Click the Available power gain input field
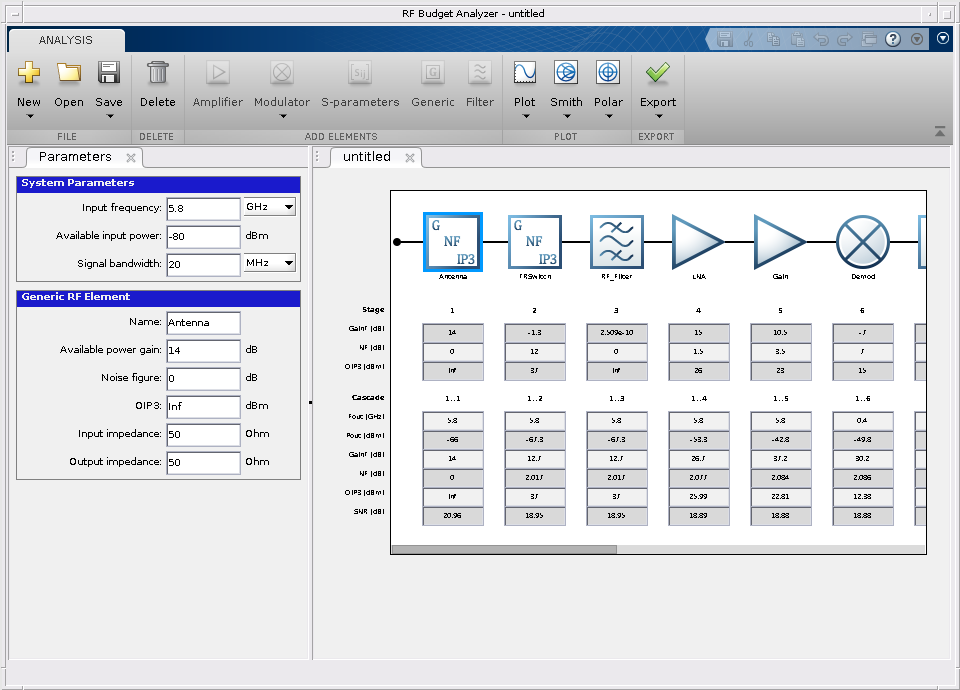The height and width of the screenshot is (690, 960). click(x=204, y=351)
